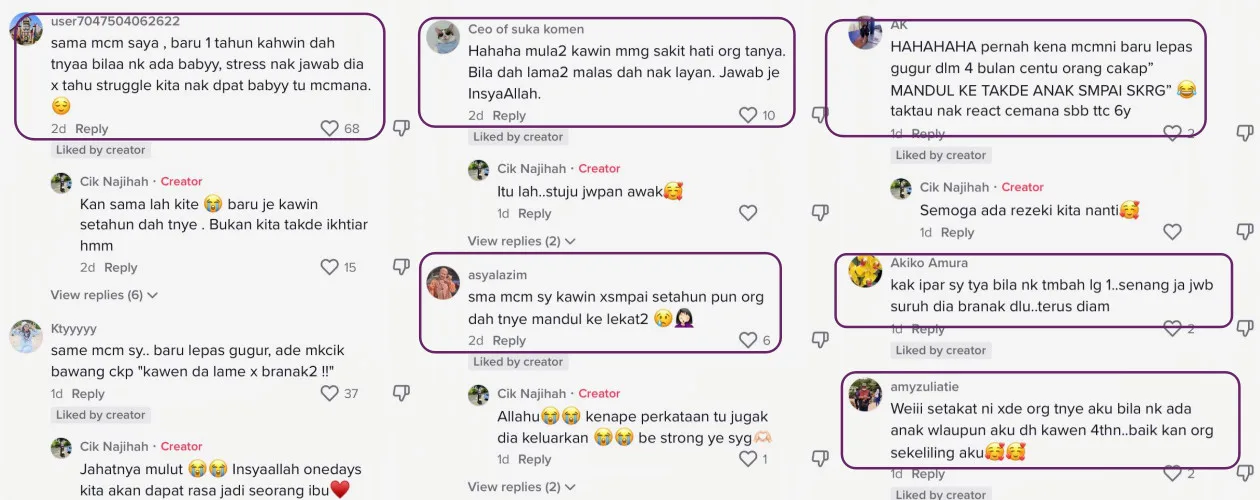Like Ktyyyyy's comment with 37 likes
The image size is (1260, 500).
click(330, 393)
